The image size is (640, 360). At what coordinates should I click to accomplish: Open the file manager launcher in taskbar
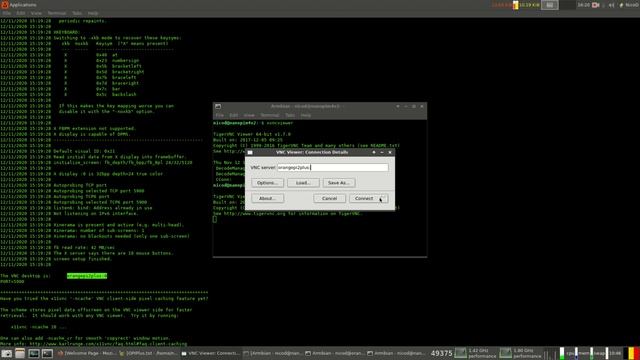point(20,353)
